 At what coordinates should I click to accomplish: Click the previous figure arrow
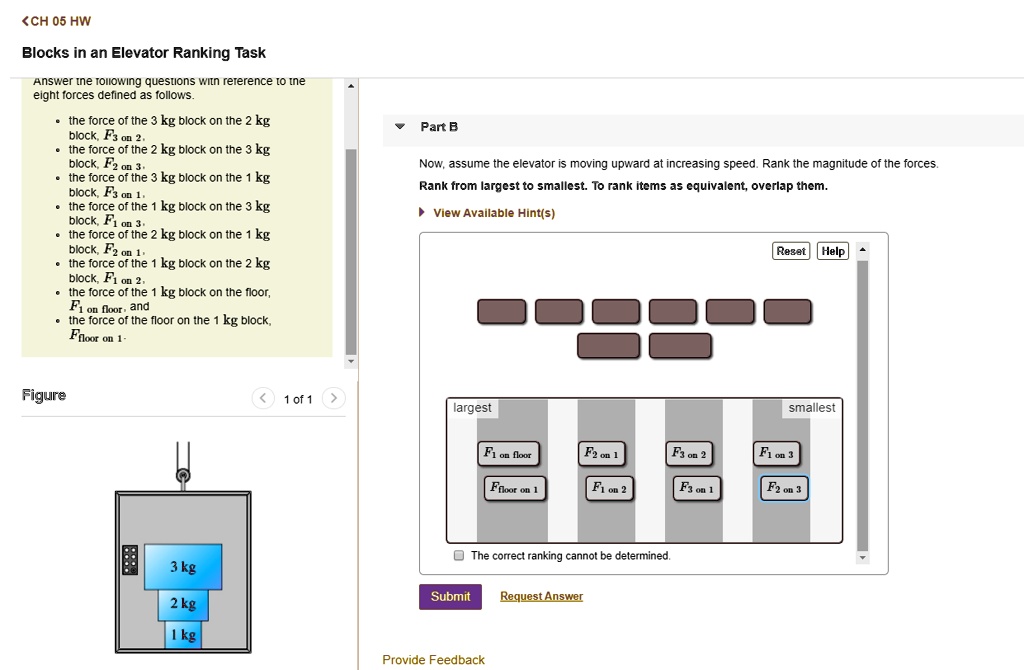[x=262, y=398]
